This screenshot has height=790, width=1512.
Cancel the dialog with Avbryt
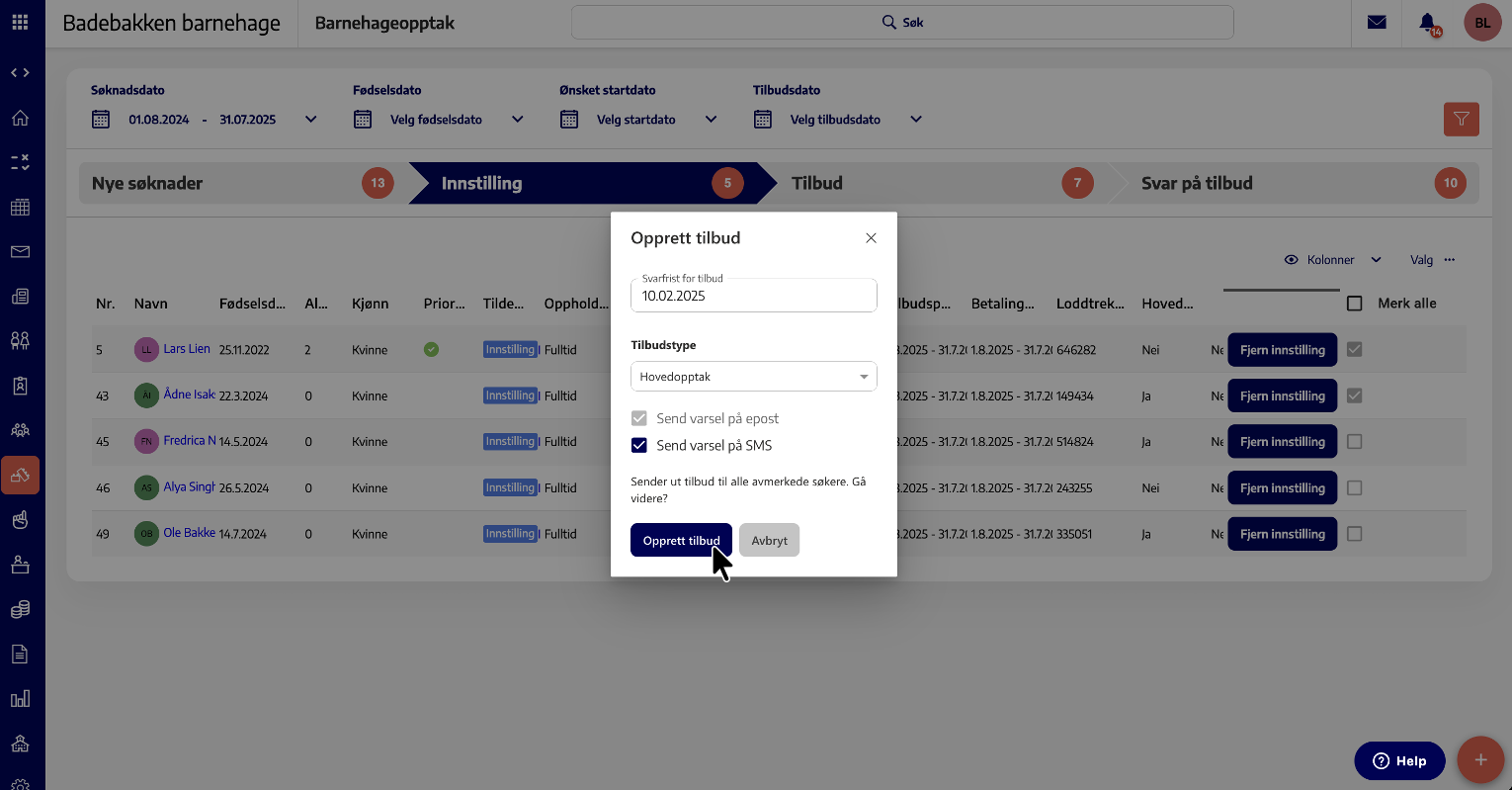pos(769,541)
